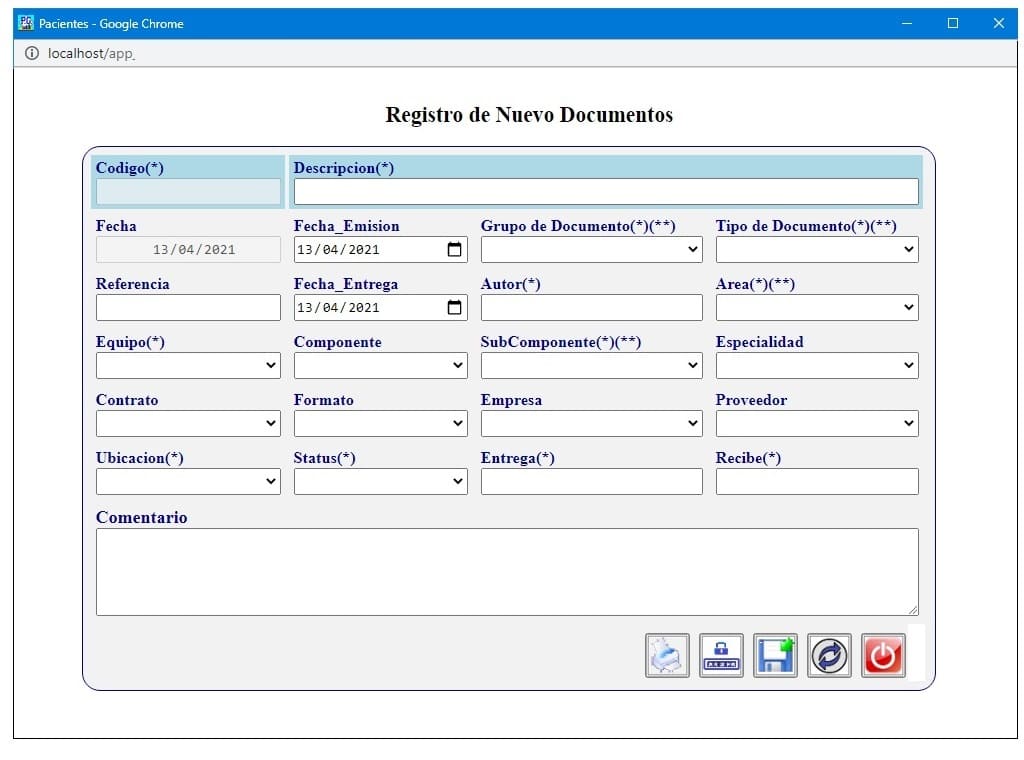This screenshot has height=760, width=1024.
Task: Click the padlock password icon button
Action: pyautogui.click(x=721, y=655)
